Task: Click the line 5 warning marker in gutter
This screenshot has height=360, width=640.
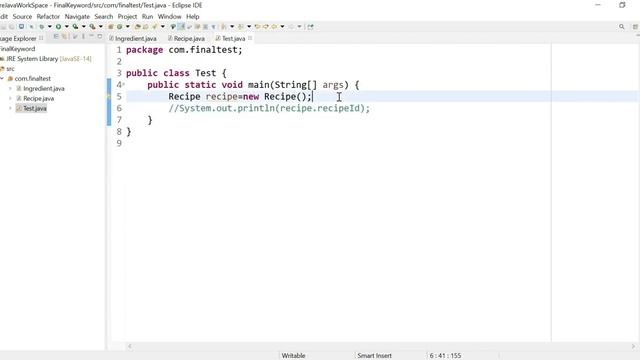Action: (x=109, y=97)
